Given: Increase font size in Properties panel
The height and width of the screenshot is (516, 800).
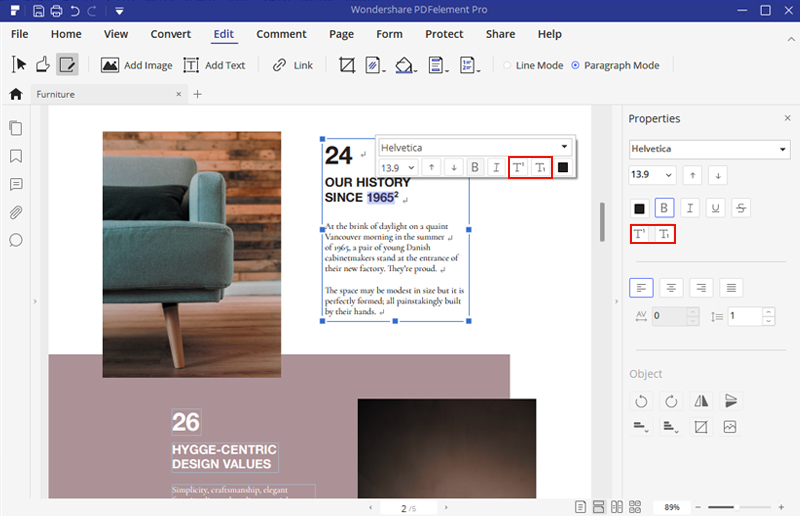Looking at the screenshot, I should click(x=692, y=175).
